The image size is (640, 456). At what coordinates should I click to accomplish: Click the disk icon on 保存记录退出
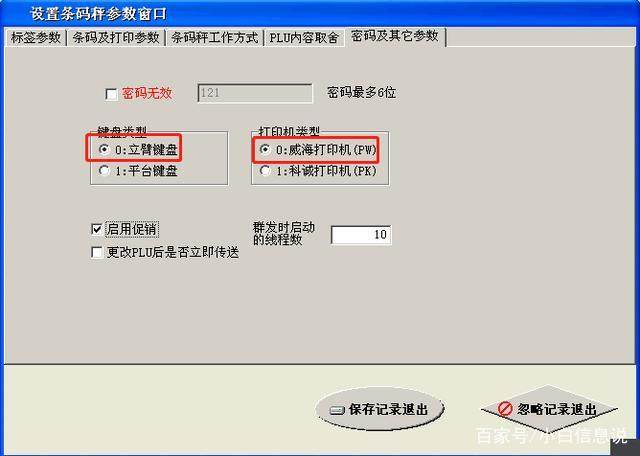338,410
